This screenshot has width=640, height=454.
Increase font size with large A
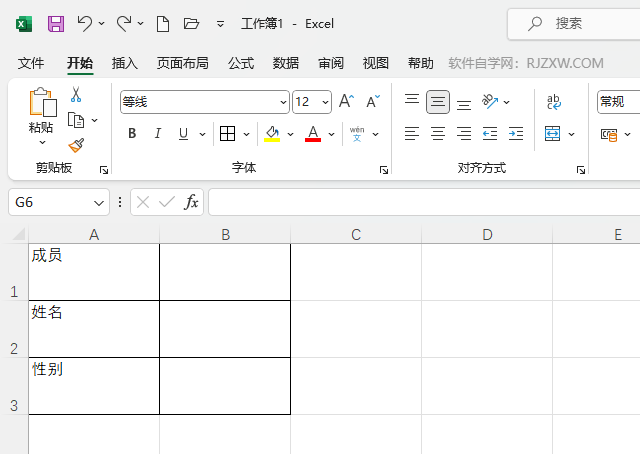click(x=347, y=101)
